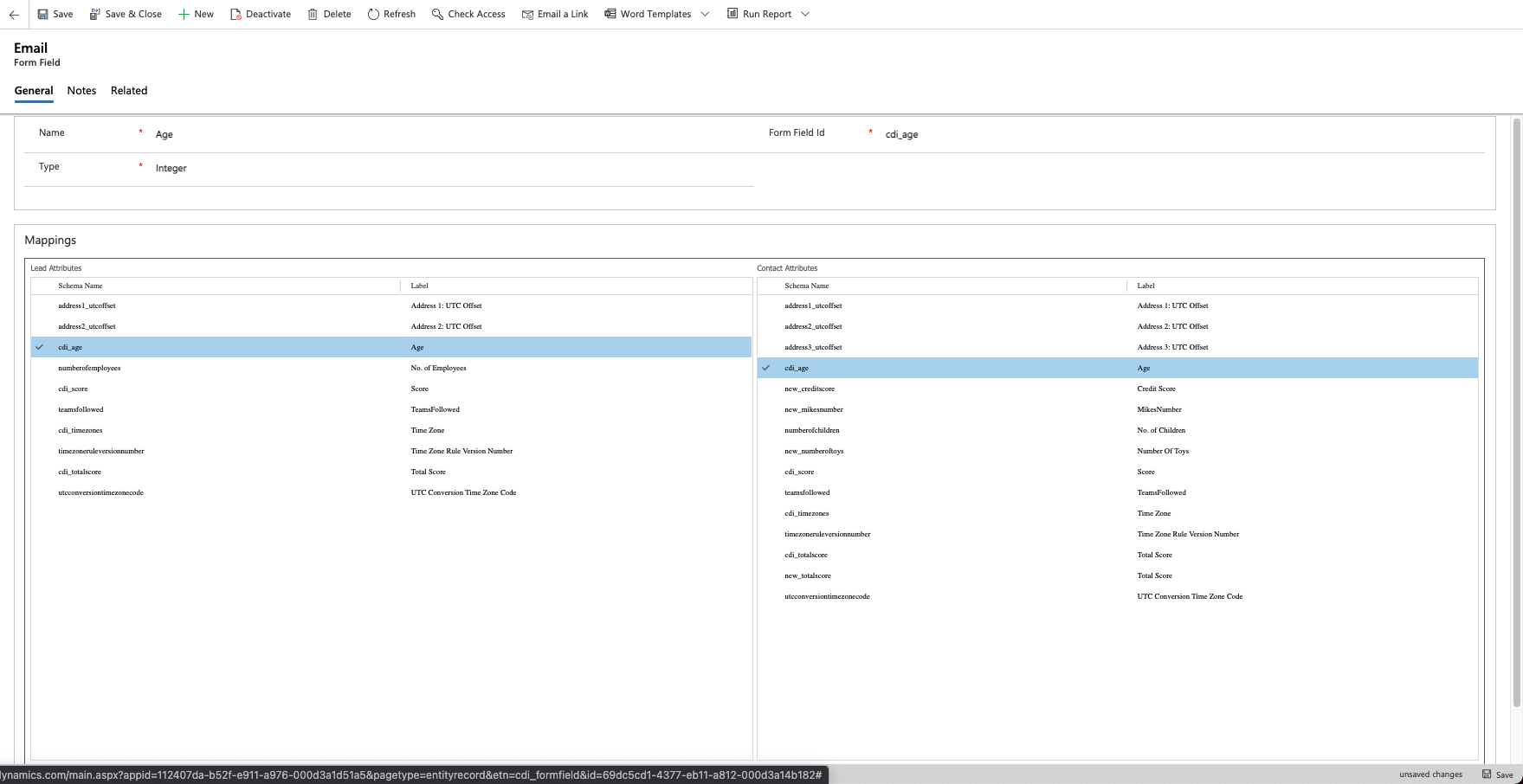
Task: Select contact row new_totalscore
Action: tap(1118, 575)
